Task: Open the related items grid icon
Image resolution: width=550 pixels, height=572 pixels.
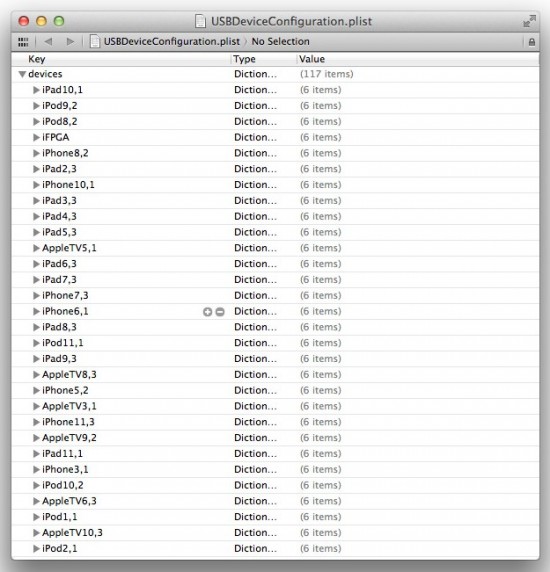Action: coord(23,42)
